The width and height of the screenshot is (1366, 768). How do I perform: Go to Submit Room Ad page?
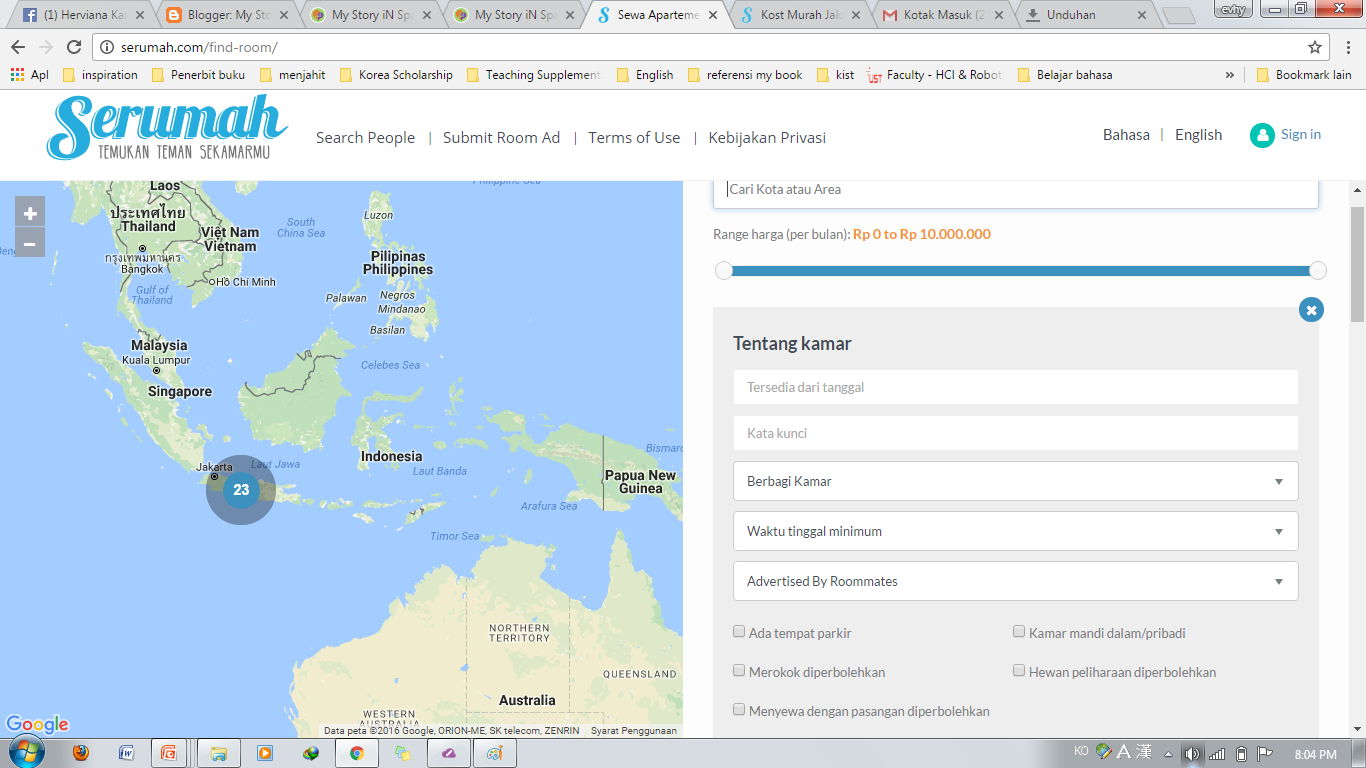click(x=501, y=138)
